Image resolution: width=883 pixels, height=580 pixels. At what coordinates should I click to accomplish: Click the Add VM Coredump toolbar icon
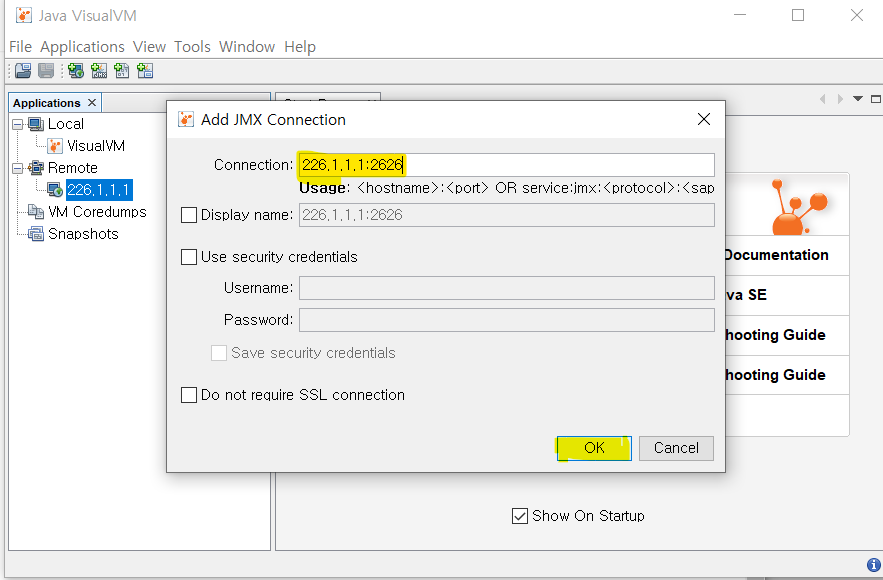pos(122,70)
